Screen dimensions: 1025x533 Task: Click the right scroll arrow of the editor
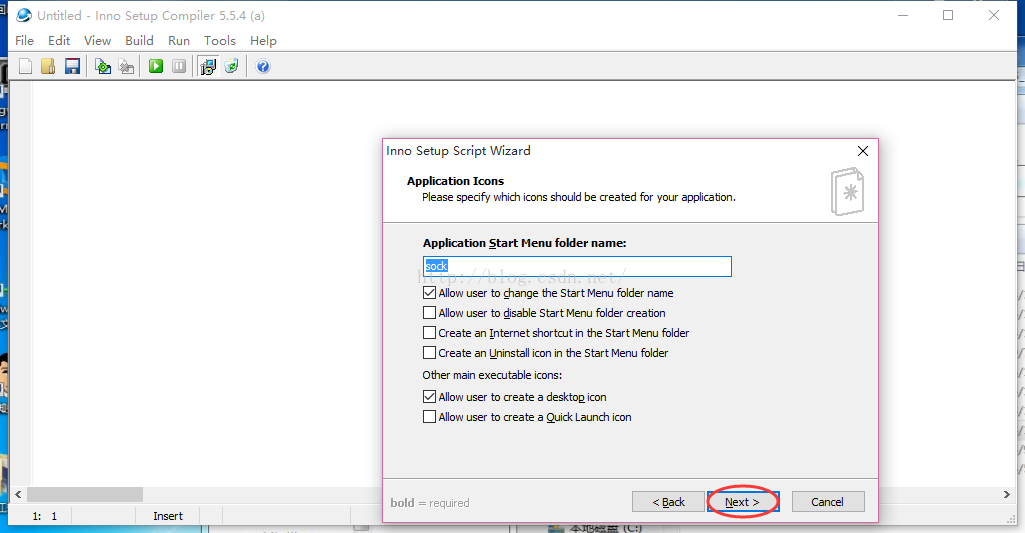pos(1007,494)
